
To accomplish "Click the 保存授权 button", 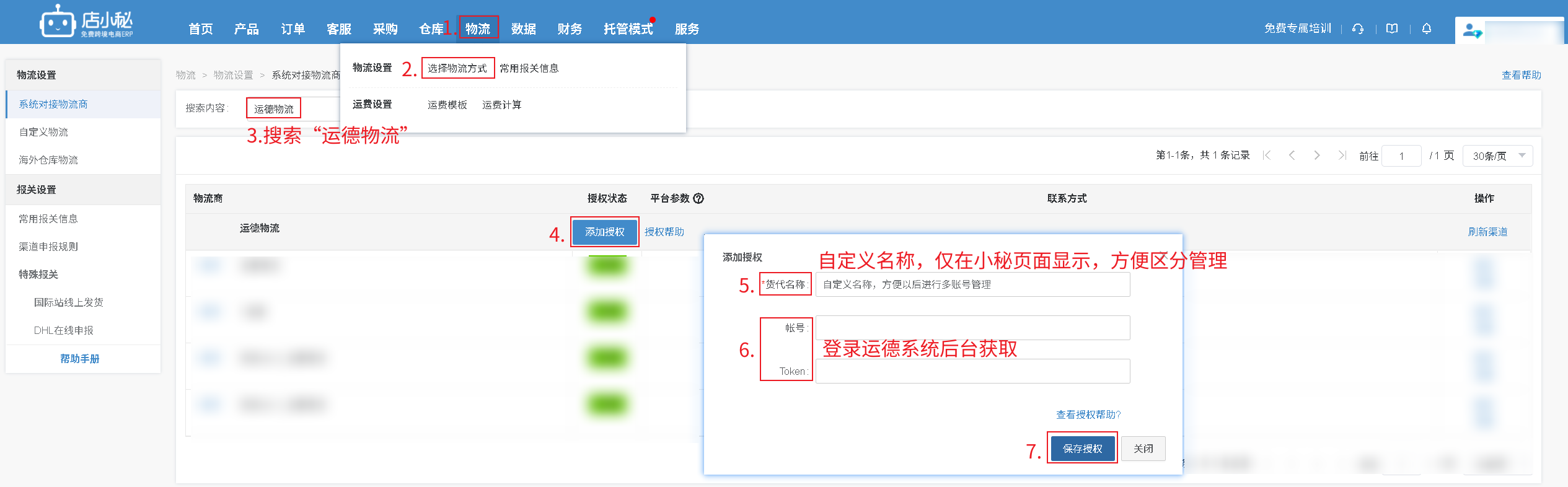I will (x=1082, y=448).
